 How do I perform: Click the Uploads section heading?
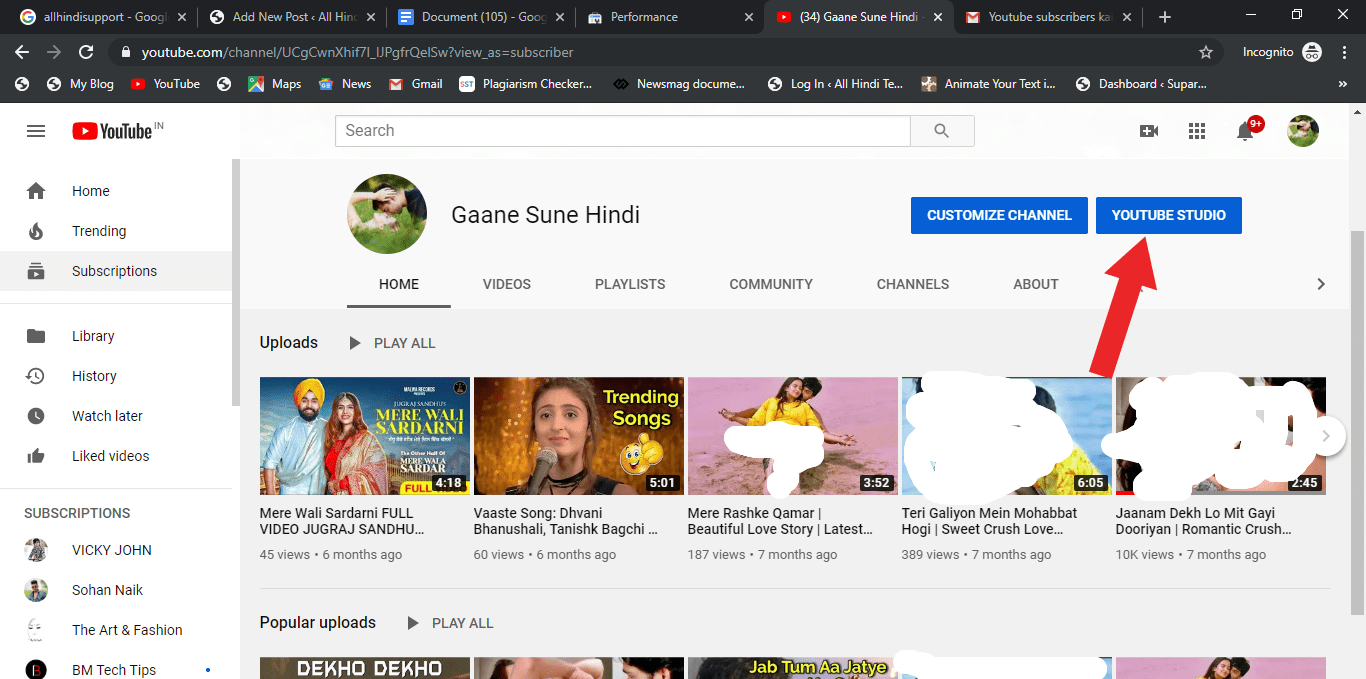(x=289, y=343)
